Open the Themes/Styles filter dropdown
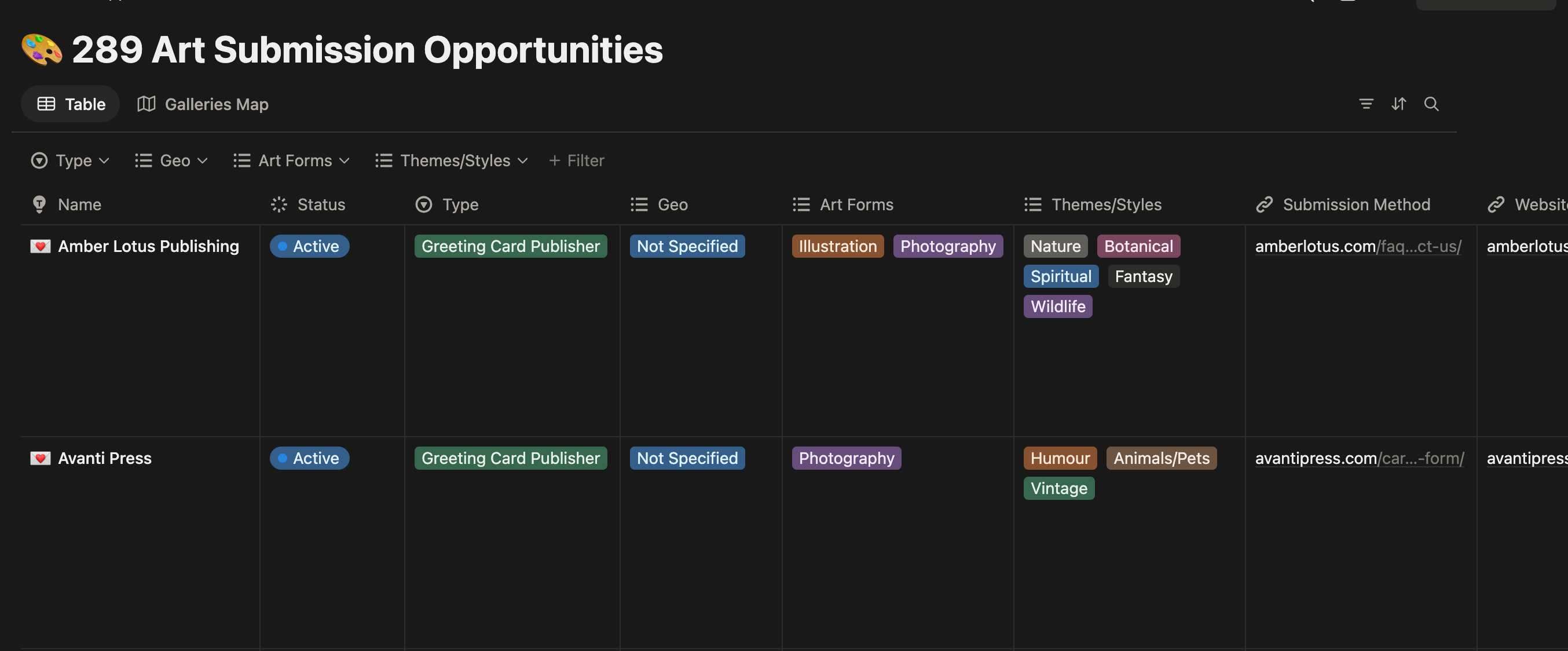Viewport: 1568px width, 651px height. pos(452,160)
